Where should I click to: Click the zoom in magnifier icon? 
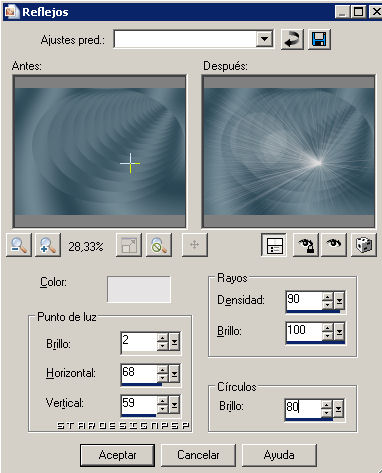pyautogui.click(x=48, y=245)
